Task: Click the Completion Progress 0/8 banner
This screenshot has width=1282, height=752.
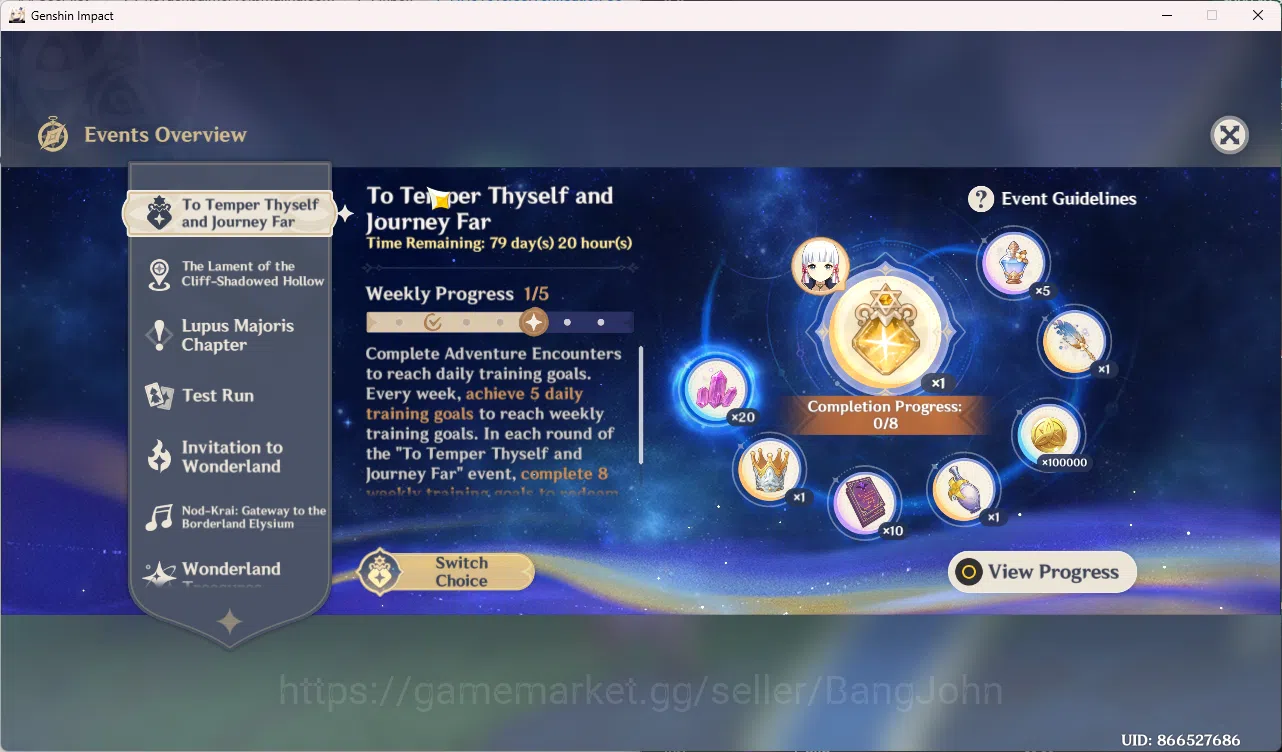Action: click(884, 415)
